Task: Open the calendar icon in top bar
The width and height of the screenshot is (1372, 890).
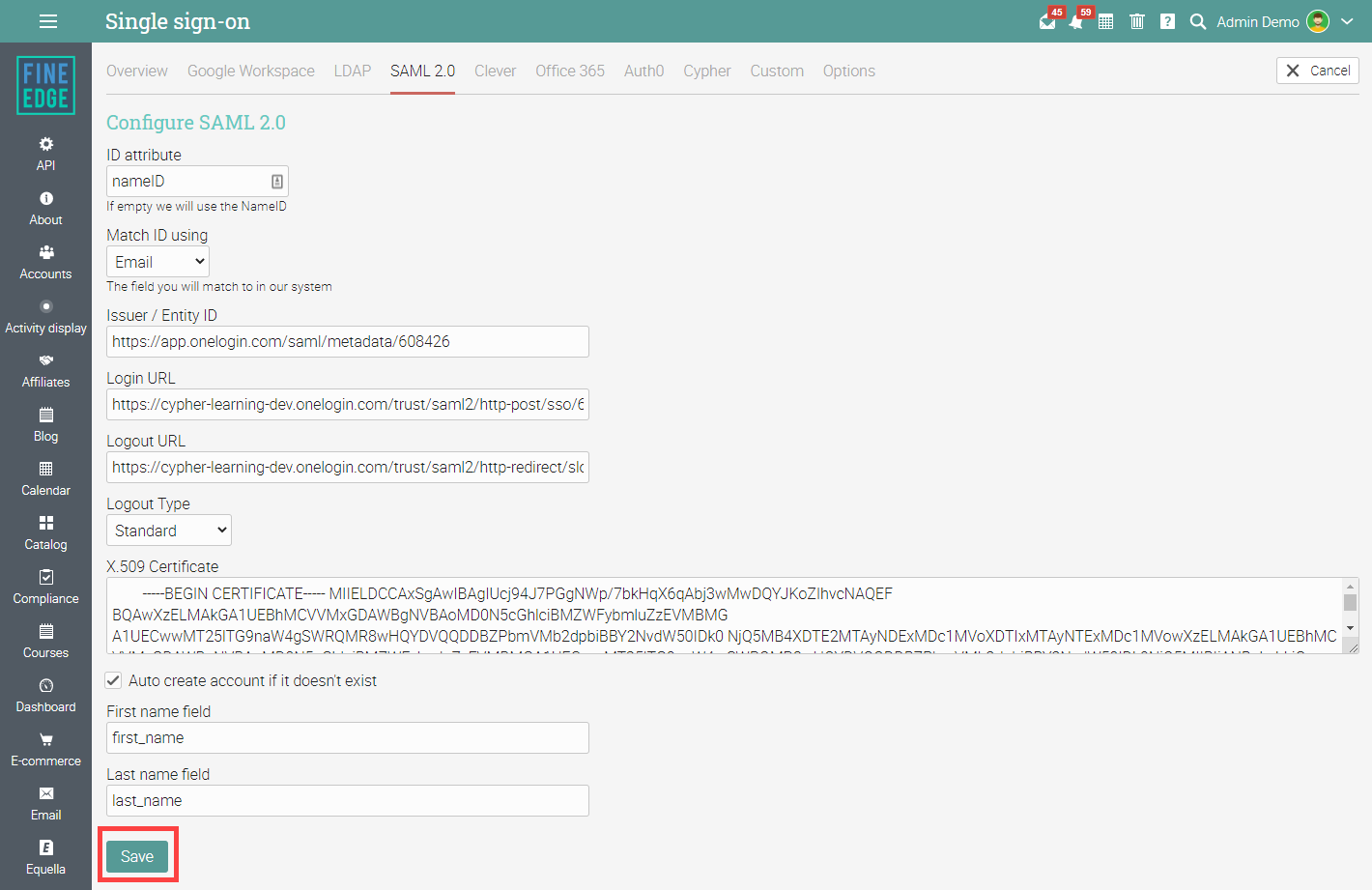Action: pos(1106,21)
